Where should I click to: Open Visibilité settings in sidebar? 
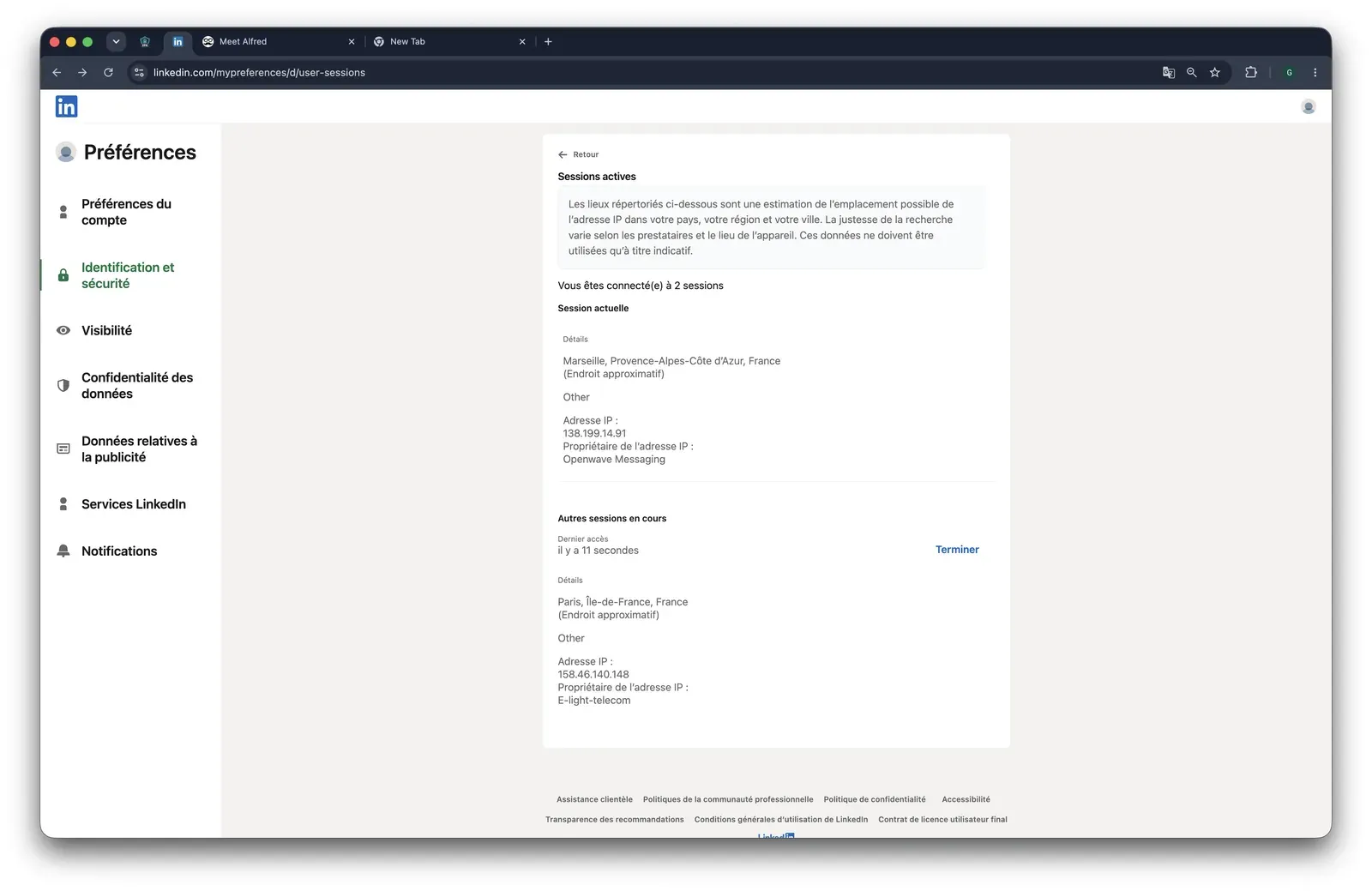pyautogui.click(x=106, y=330)
